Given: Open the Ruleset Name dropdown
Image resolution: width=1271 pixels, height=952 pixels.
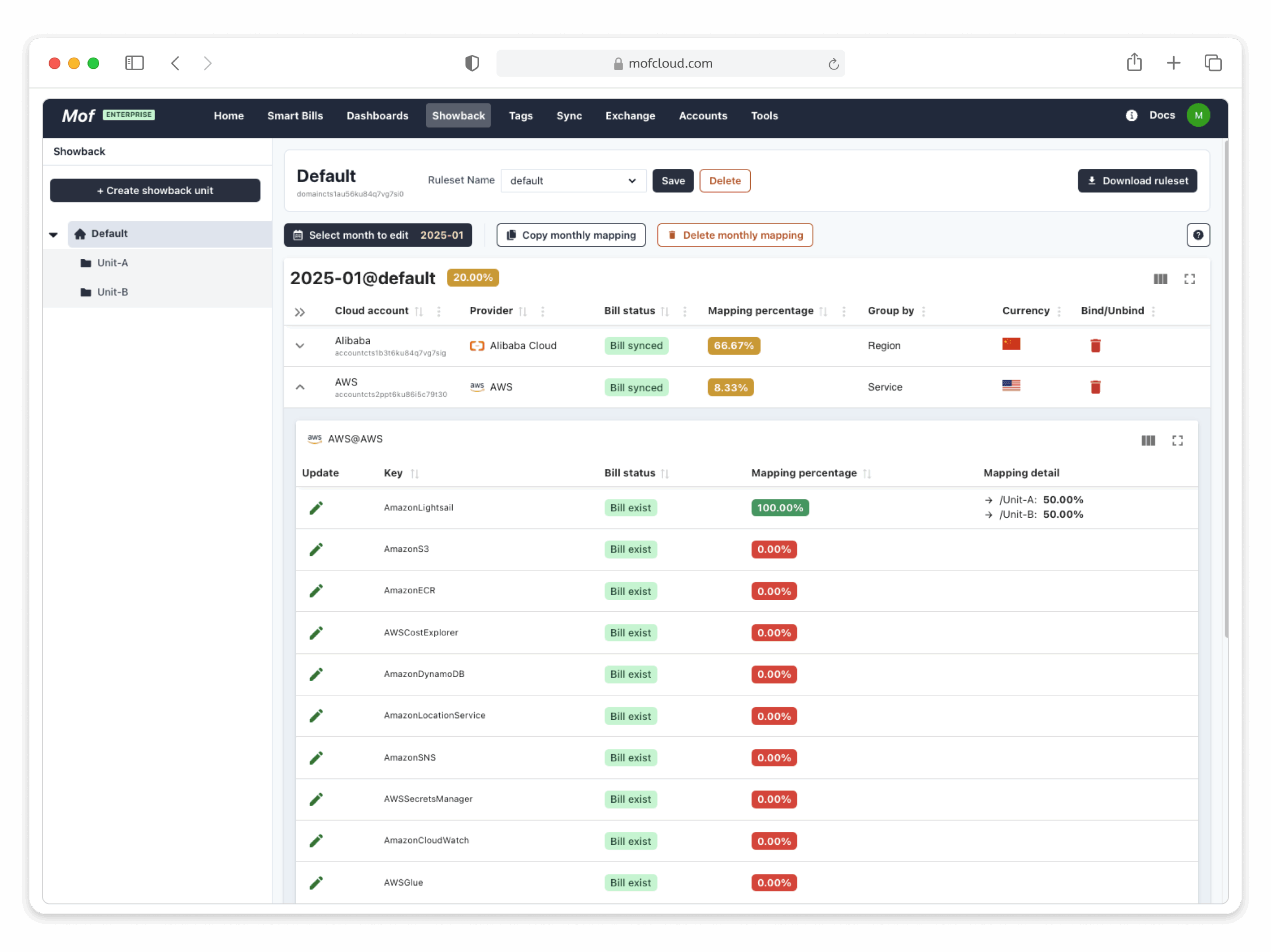Looking at the screenshot, I should click(x=573, y=181).
